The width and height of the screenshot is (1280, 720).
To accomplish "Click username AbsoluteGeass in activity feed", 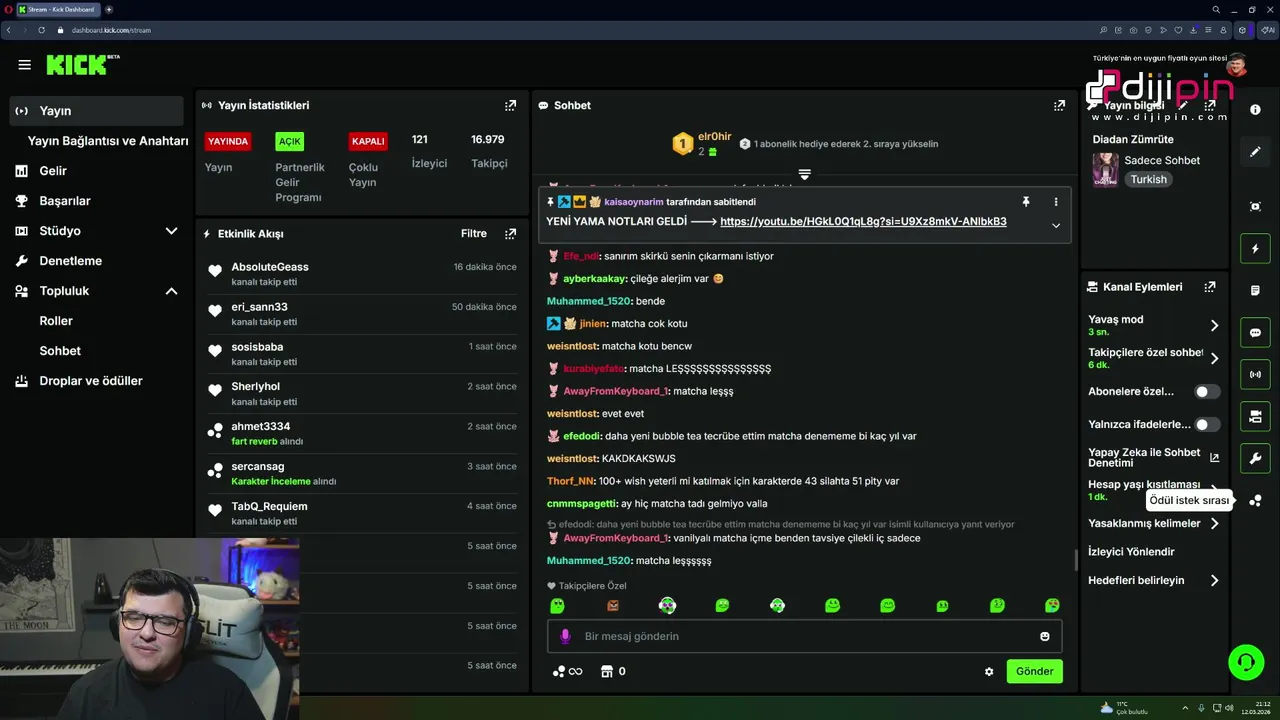I will click(x=270, y=267).
